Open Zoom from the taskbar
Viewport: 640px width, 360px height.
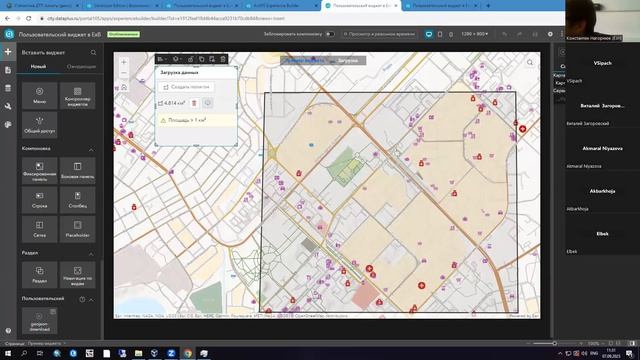pyautogui.click(x=171, y=353)
